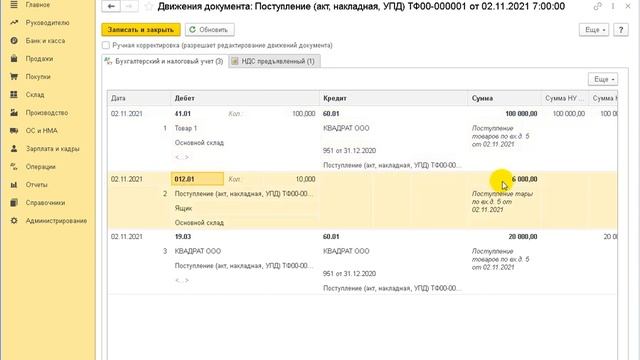The image size is (640, 360).
Task: Select the 20 000,00 sum value
Action: pos(523,237)
